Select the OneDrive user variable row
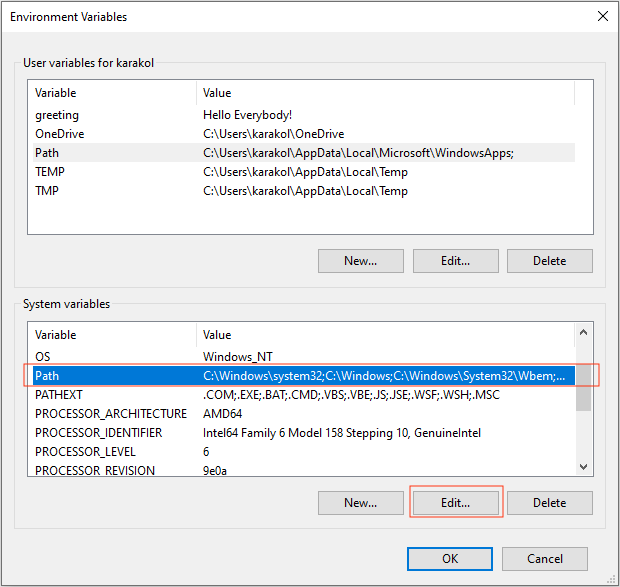 [x=304, y=134]
